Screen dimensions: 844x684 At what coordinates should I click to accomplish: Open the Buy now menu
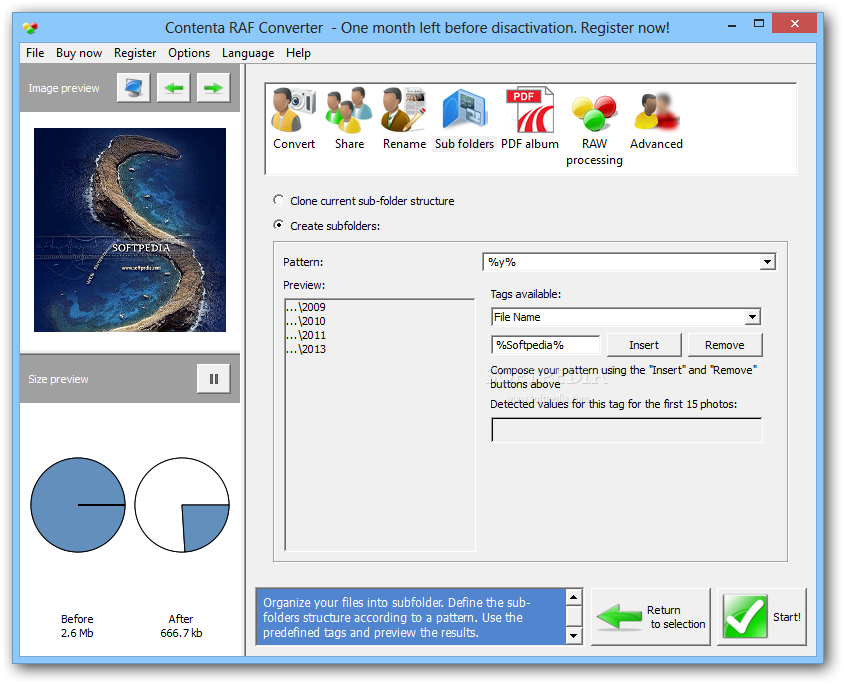[x=79, y=53]
